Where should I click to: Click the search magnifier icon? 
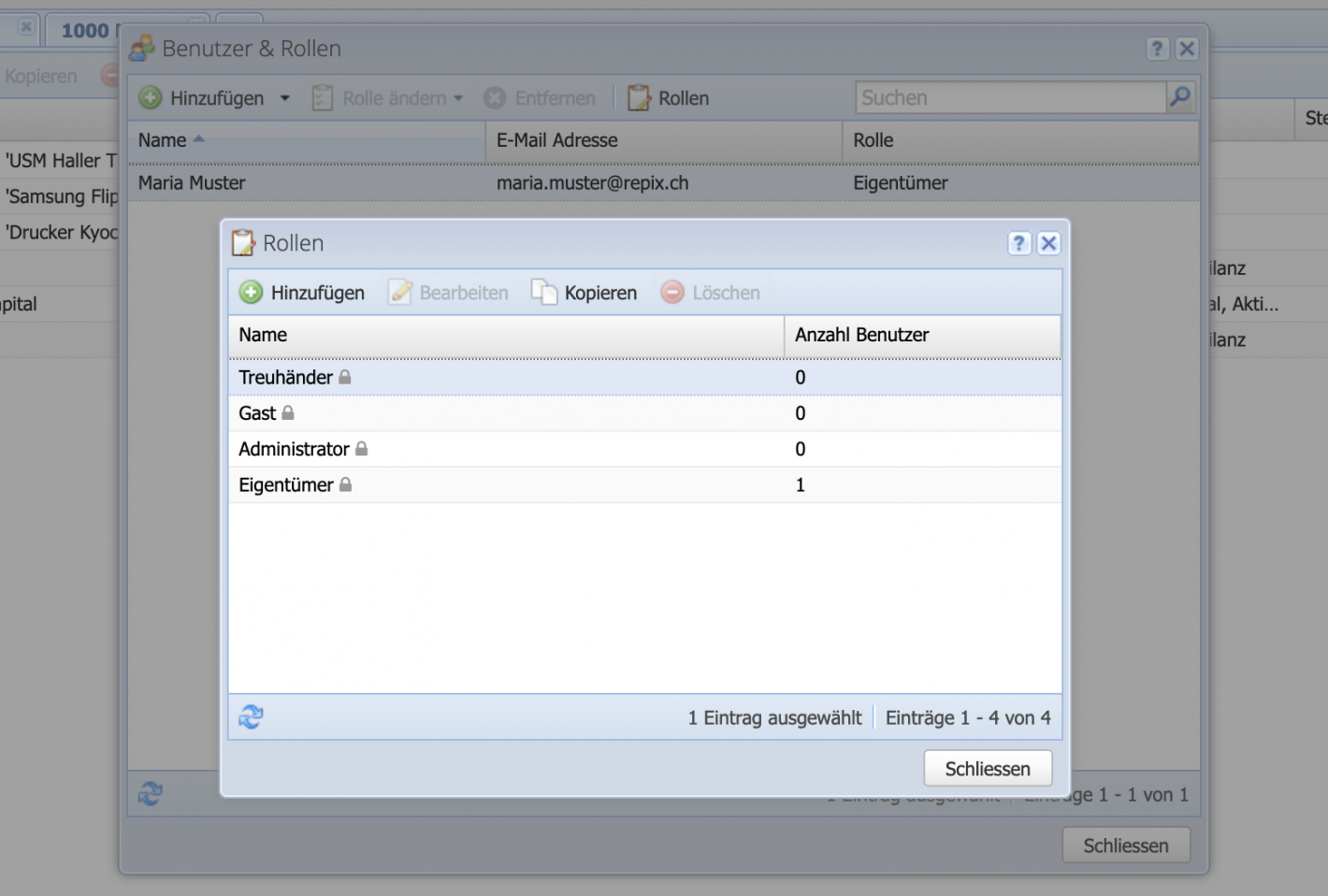click(x=1179, y=97)
